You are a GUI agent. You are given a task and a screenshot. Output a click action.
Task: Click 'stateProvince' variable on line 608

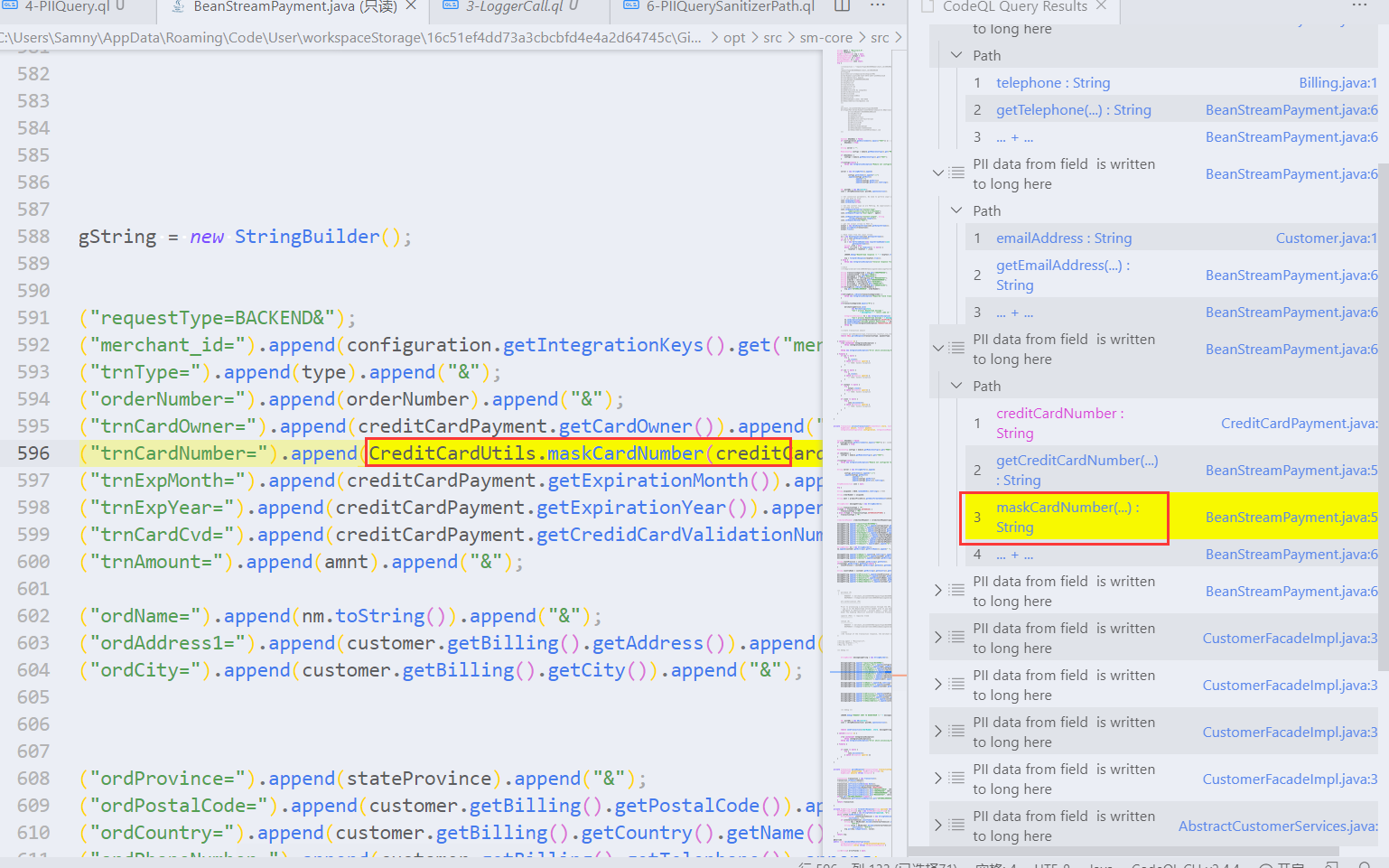(419, 778)
